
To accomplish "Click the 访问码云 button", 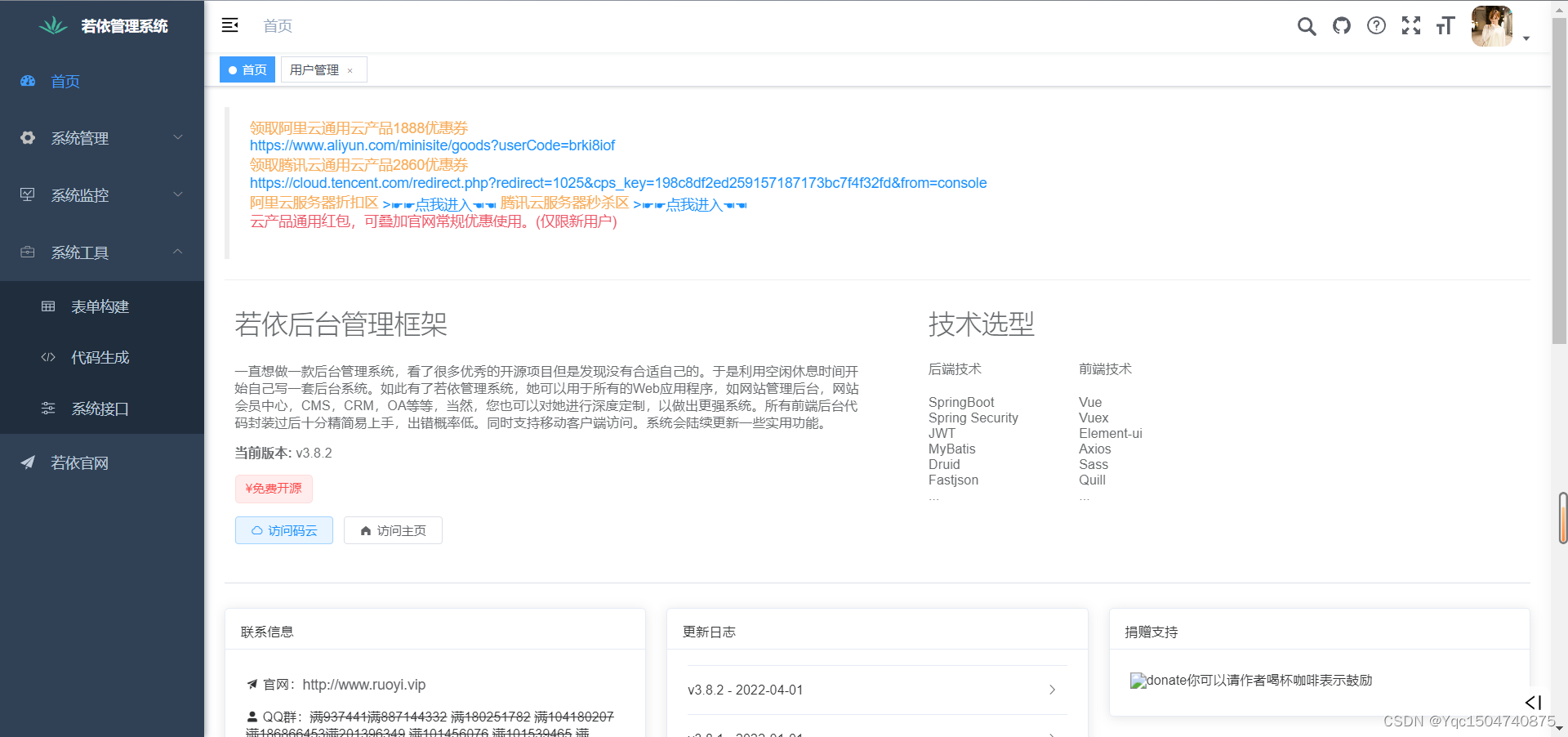I will 284,530.
